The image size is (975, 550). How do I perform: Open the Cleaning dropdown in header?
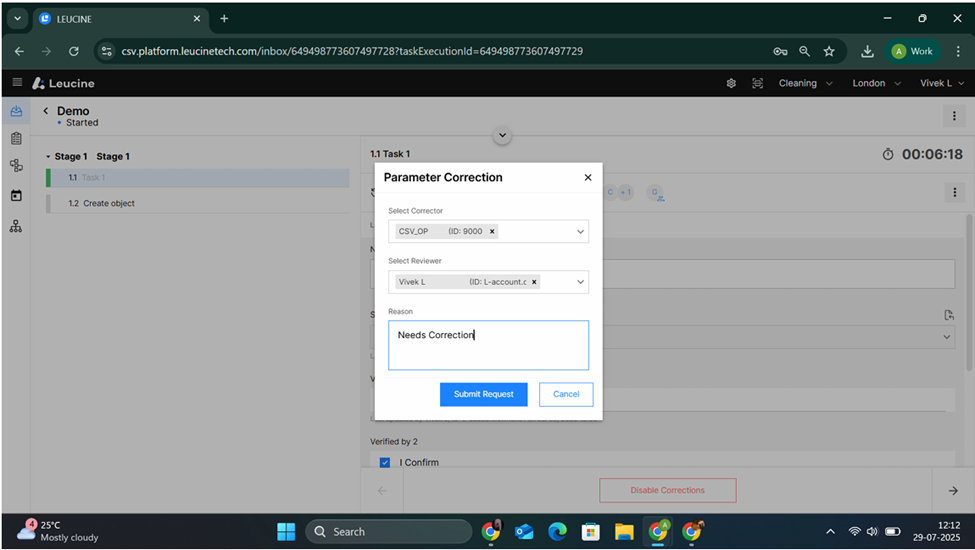click(805, 83)
